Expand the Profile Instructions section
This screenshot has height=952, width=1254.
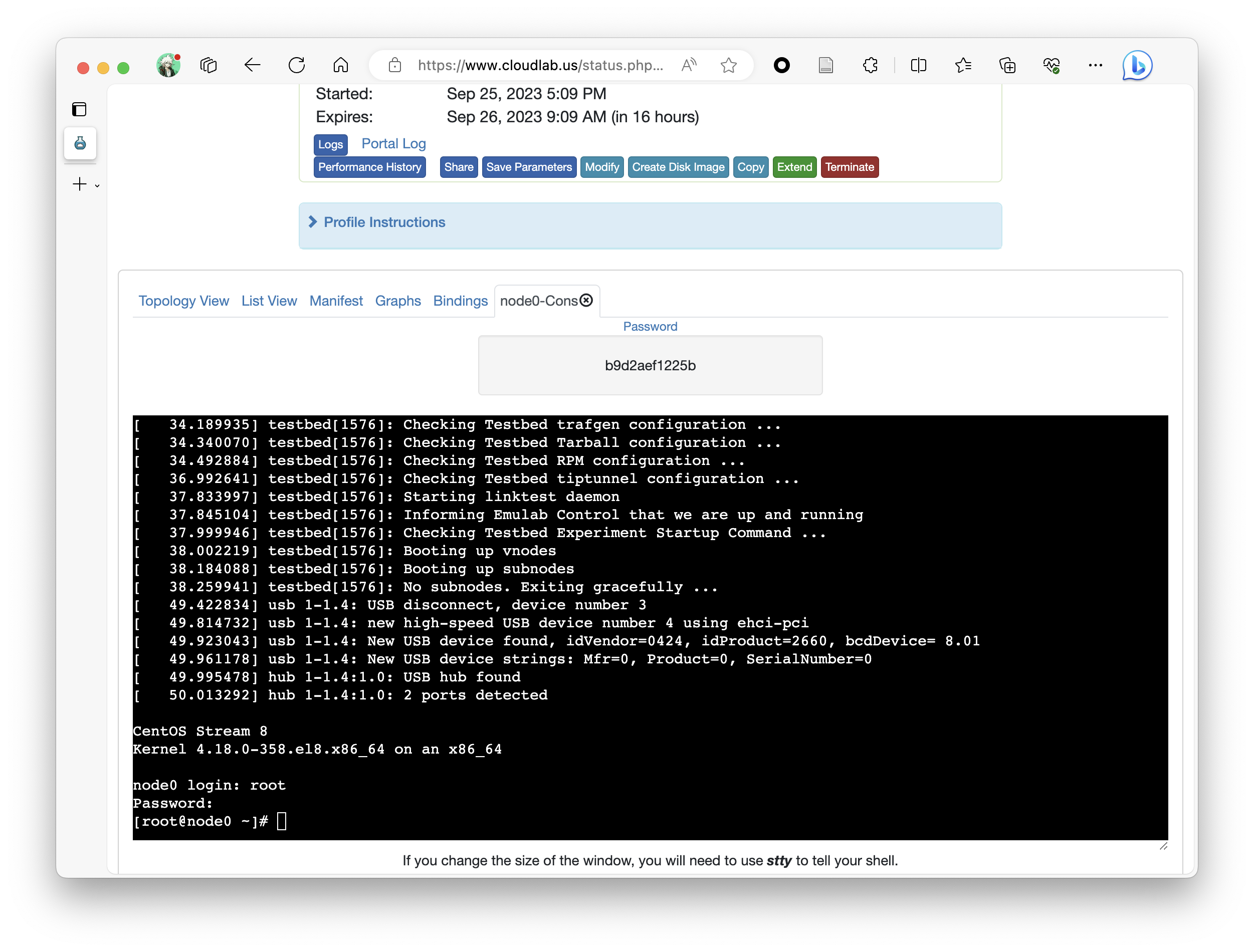pos(312,222)
